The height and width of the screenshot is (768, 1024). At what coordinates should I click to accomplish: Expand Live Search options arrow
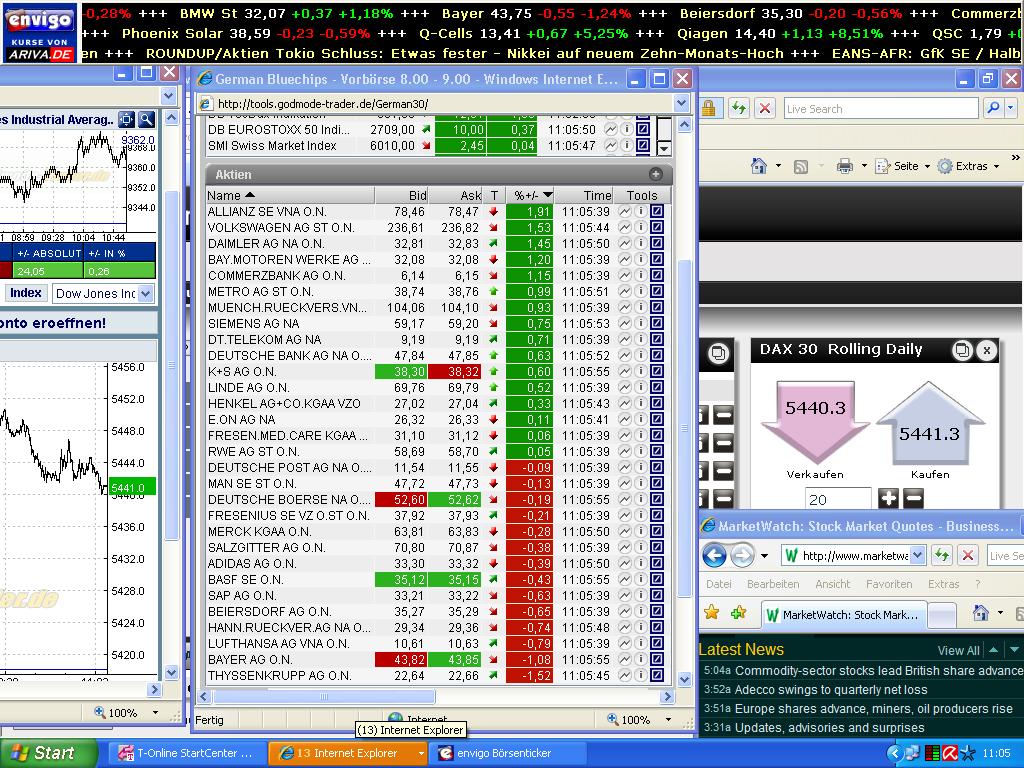pos(1010,108)
